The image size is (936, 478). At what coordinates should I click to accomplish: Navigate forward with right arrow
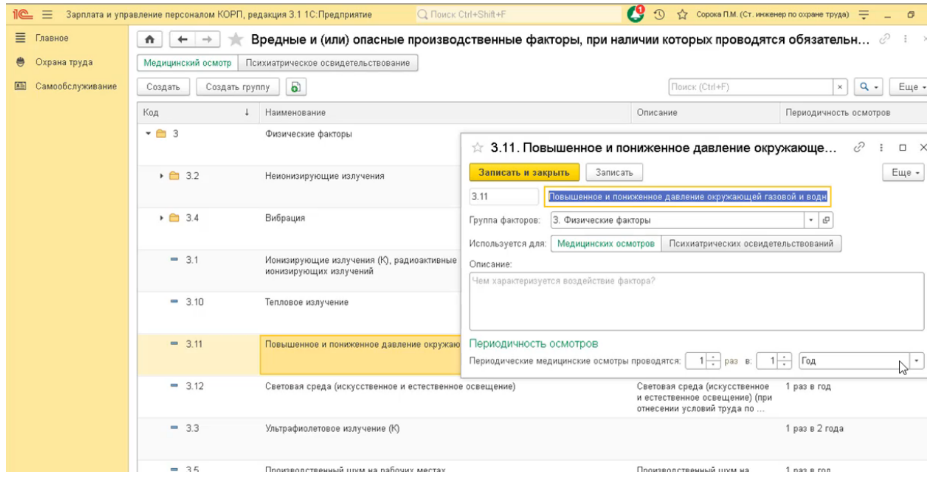coord(207,39)
